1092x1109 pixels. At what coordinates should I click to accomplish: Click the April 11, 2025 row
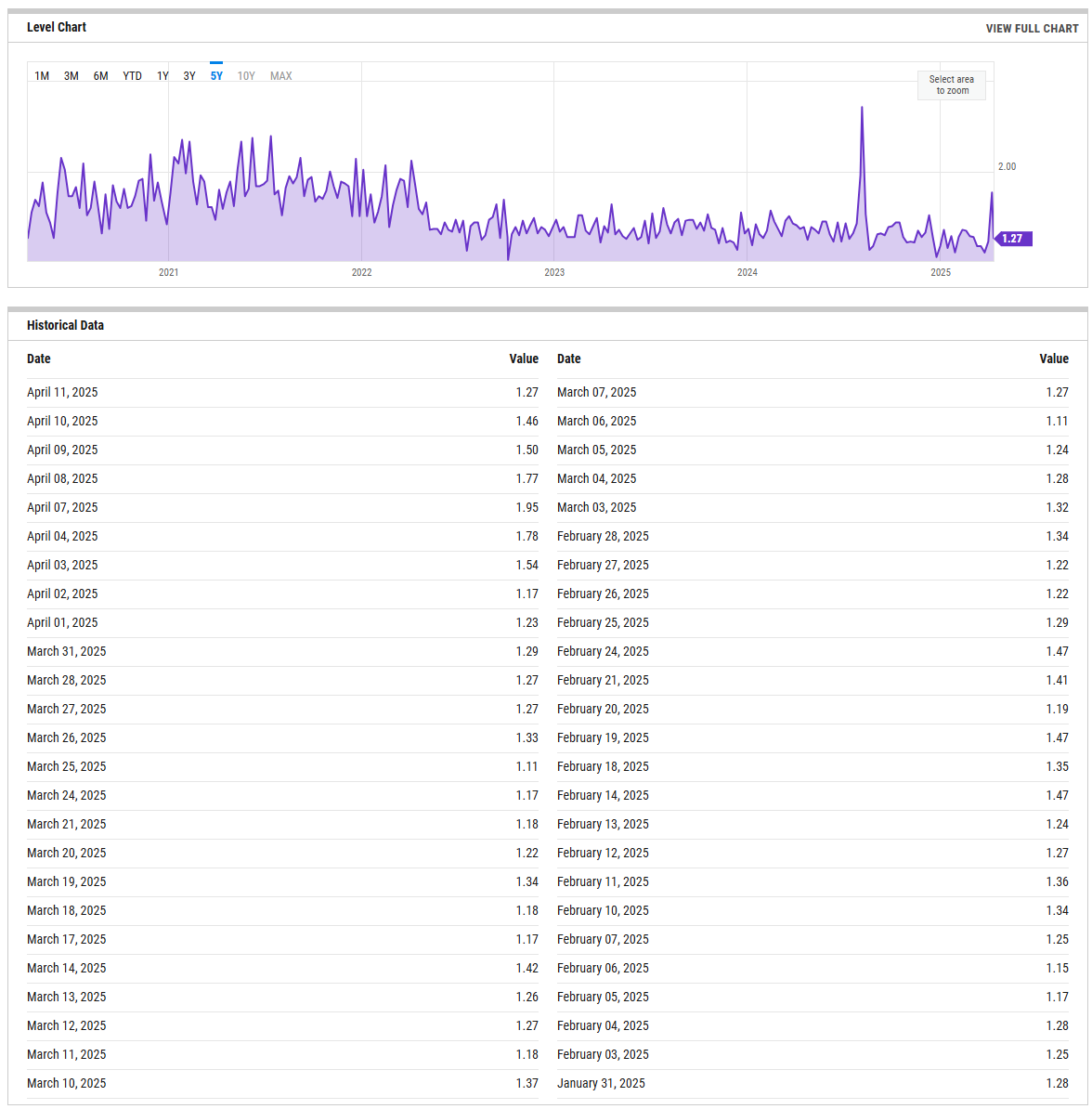click(283, 393)
